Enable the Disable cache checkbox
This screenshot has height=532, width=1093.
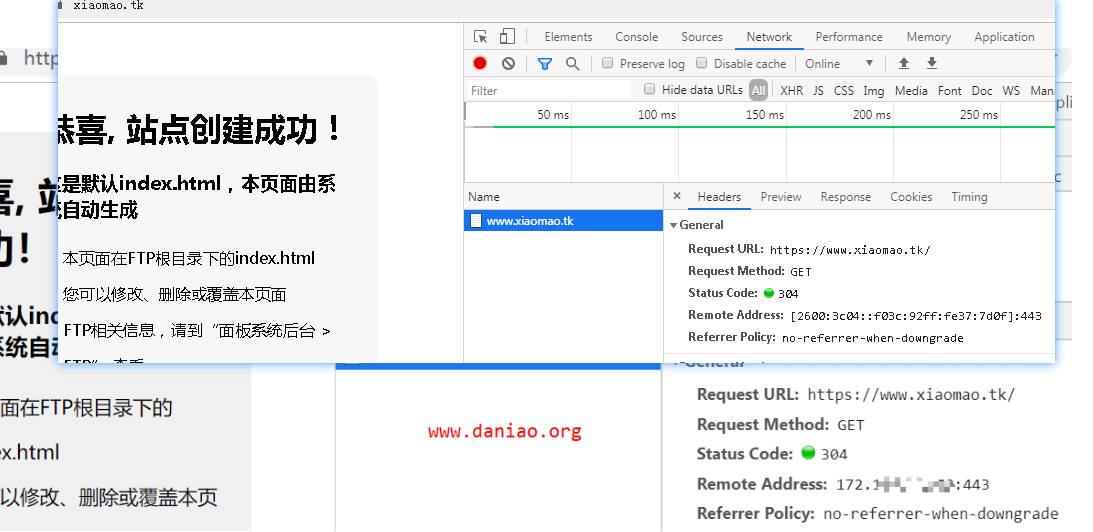pos(702,63)
